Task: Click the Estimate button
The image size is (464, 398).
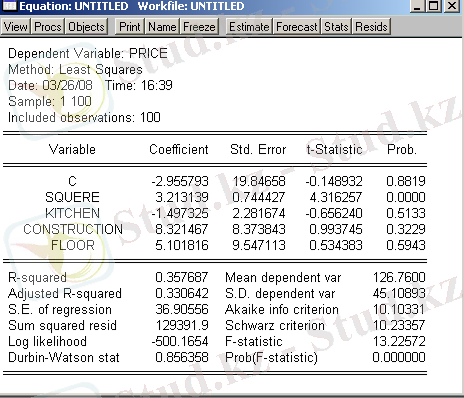Action: [x=249, y=27]
